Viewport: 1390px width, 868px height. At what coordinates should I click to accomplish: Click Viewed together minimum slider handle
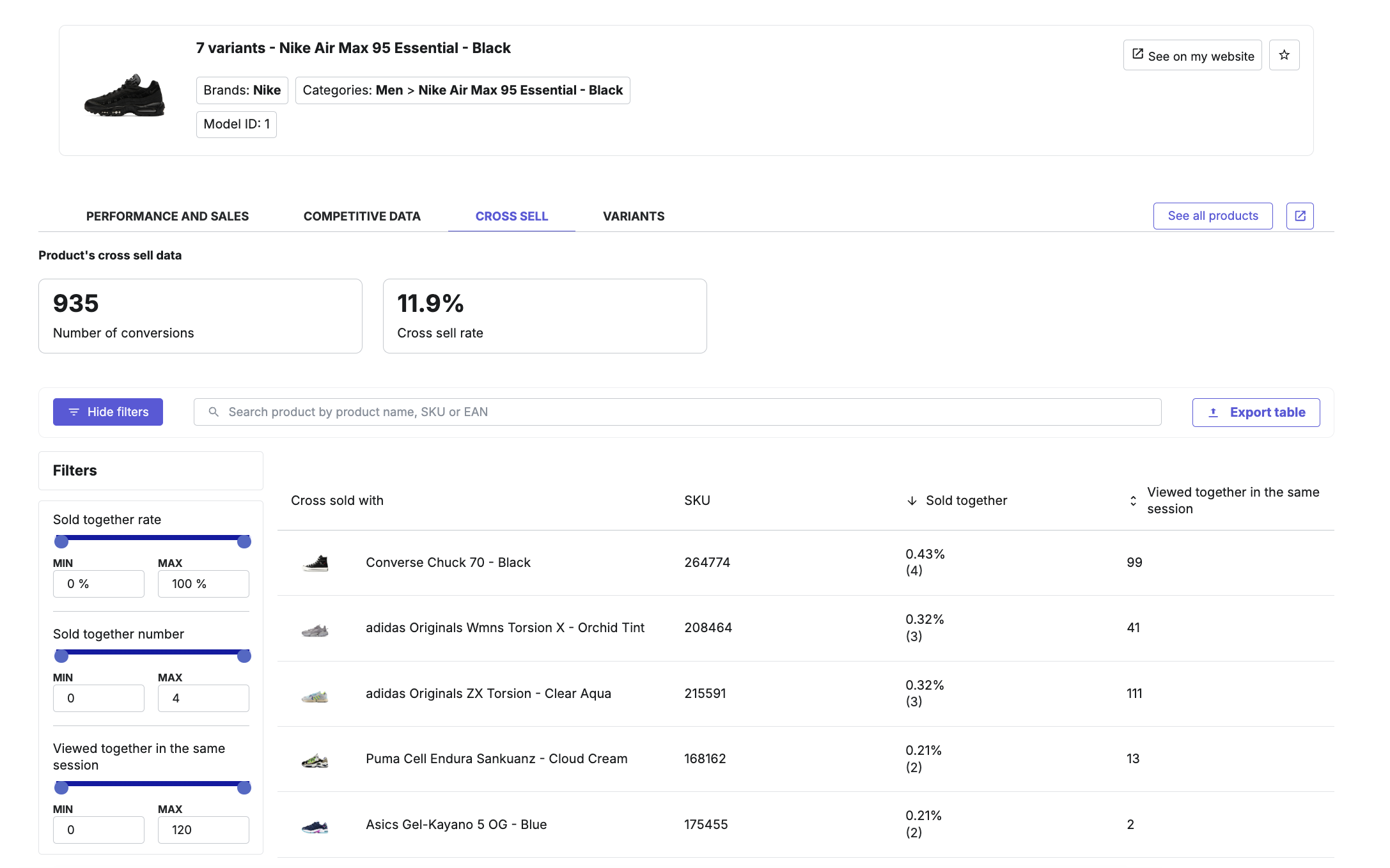[61, 788]
